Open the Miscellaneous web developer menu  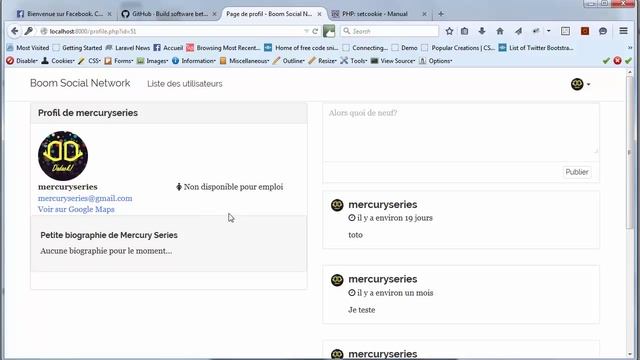pyautogui.click(x=244, y=61)
